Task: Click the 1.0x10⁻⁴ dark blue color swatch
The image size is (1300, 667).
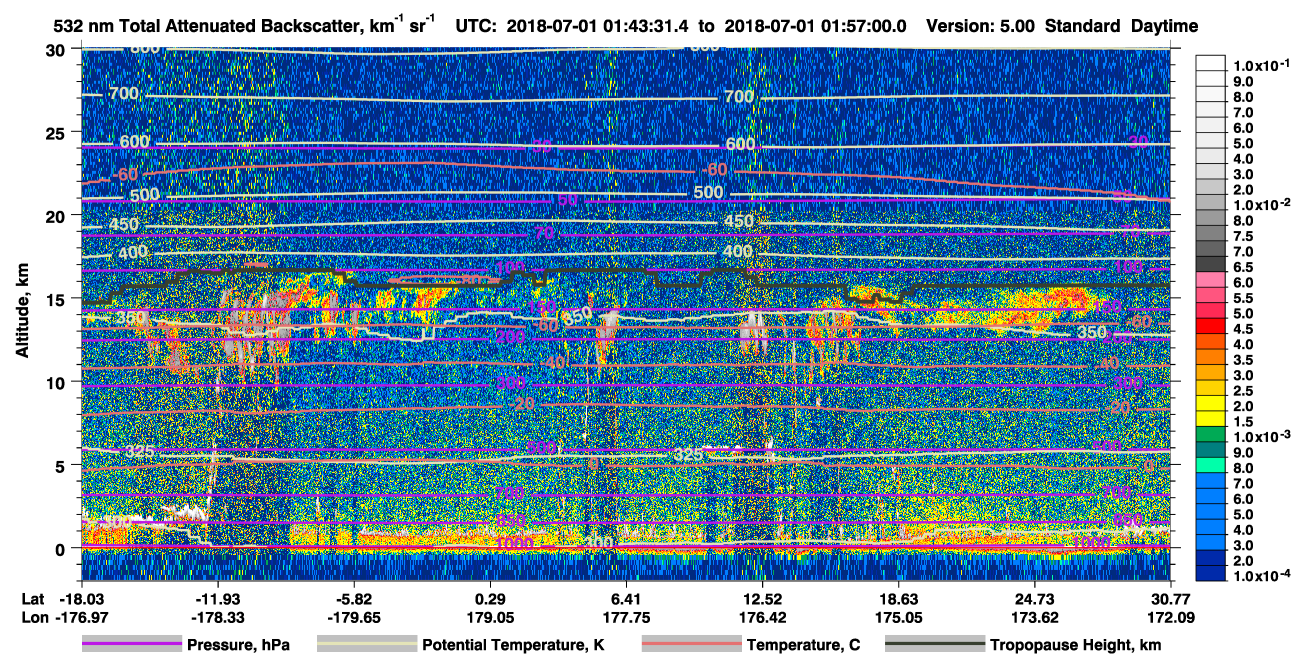Action: click(1210, 573)
